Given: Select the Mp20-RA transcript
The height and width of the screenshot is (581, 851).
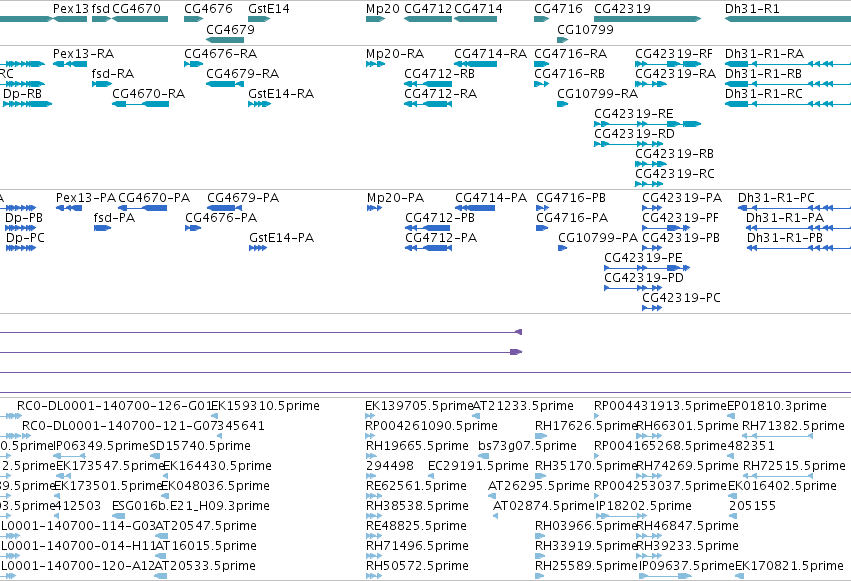Looking at the screenshot, I should click(x=375, y=64).
